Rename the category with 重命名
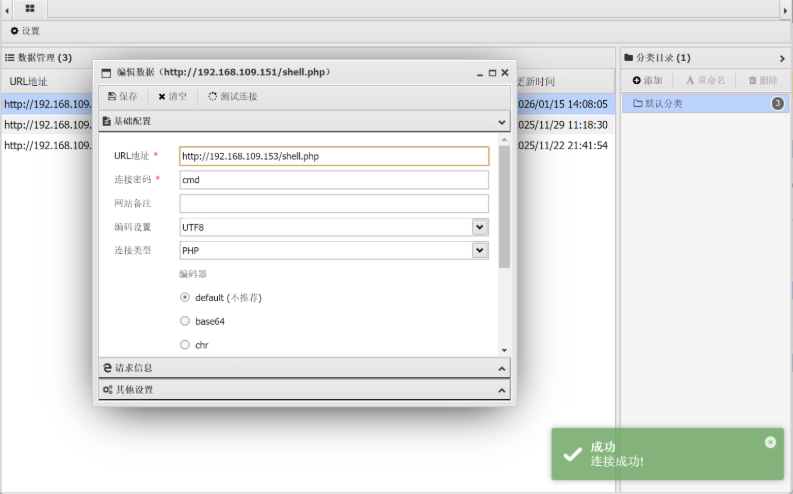This screenshot has width=793, height=494. pos(706,80)
